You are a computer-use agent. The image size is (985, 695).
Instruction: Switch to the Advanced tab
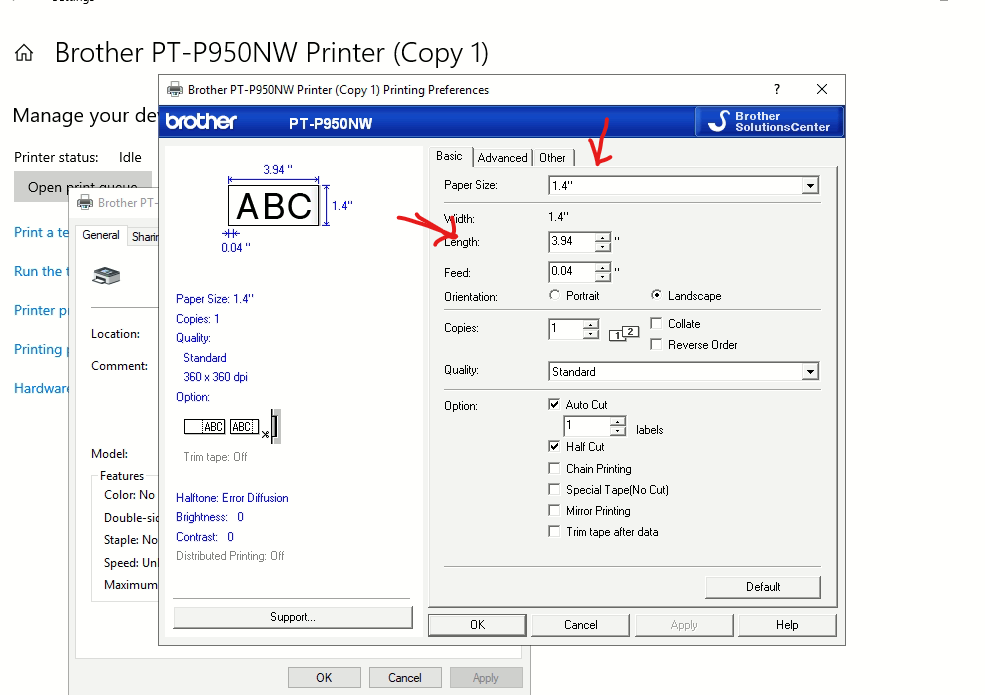(503, 158)
